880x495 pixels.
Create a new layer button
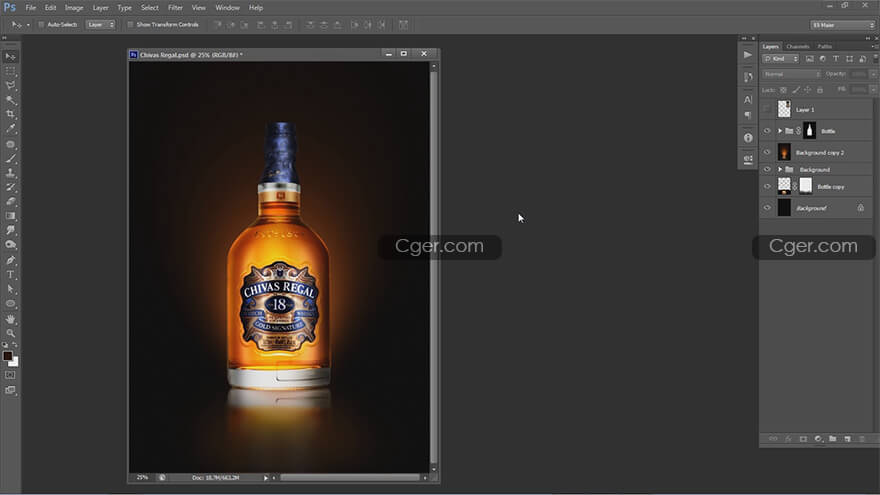pyautogui.click(x=847, y=439)
